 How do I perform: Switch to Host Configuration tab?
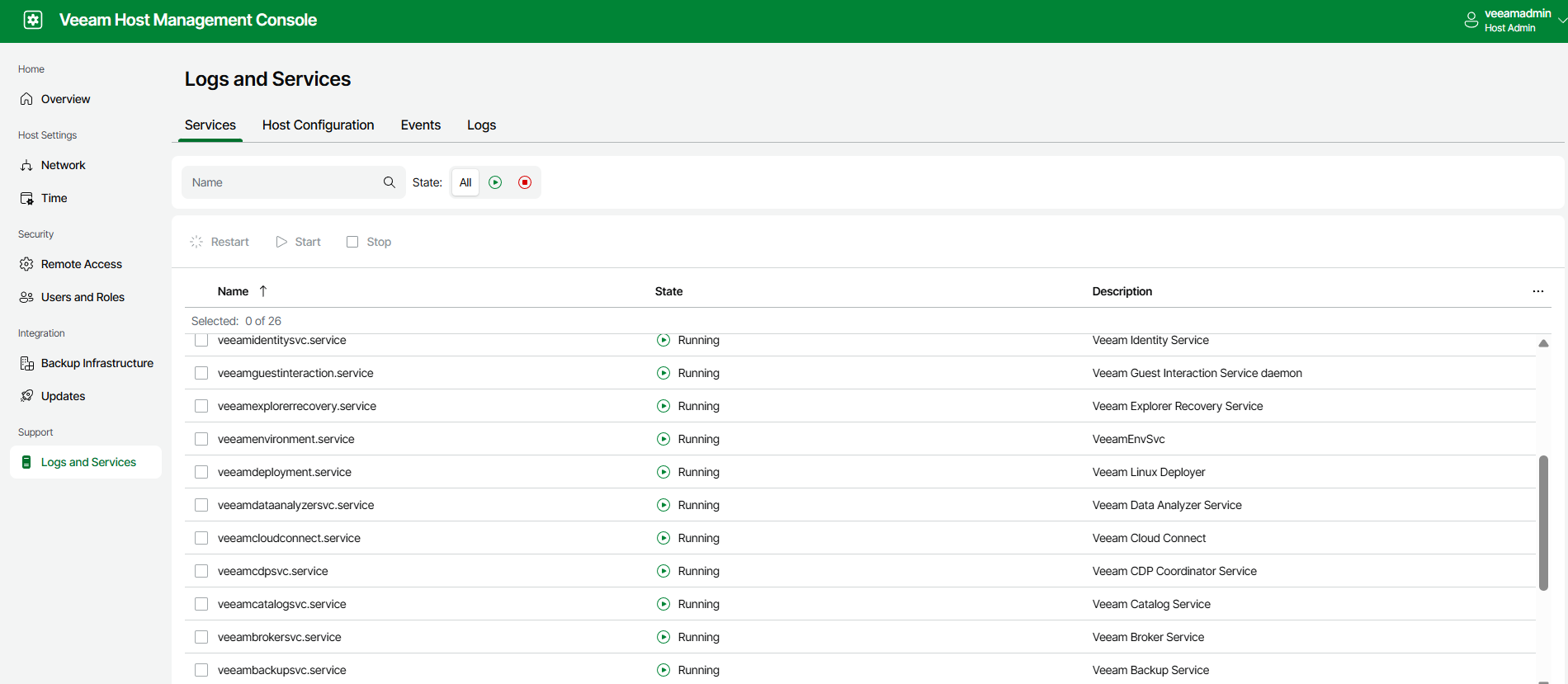(x=318, y=125)
